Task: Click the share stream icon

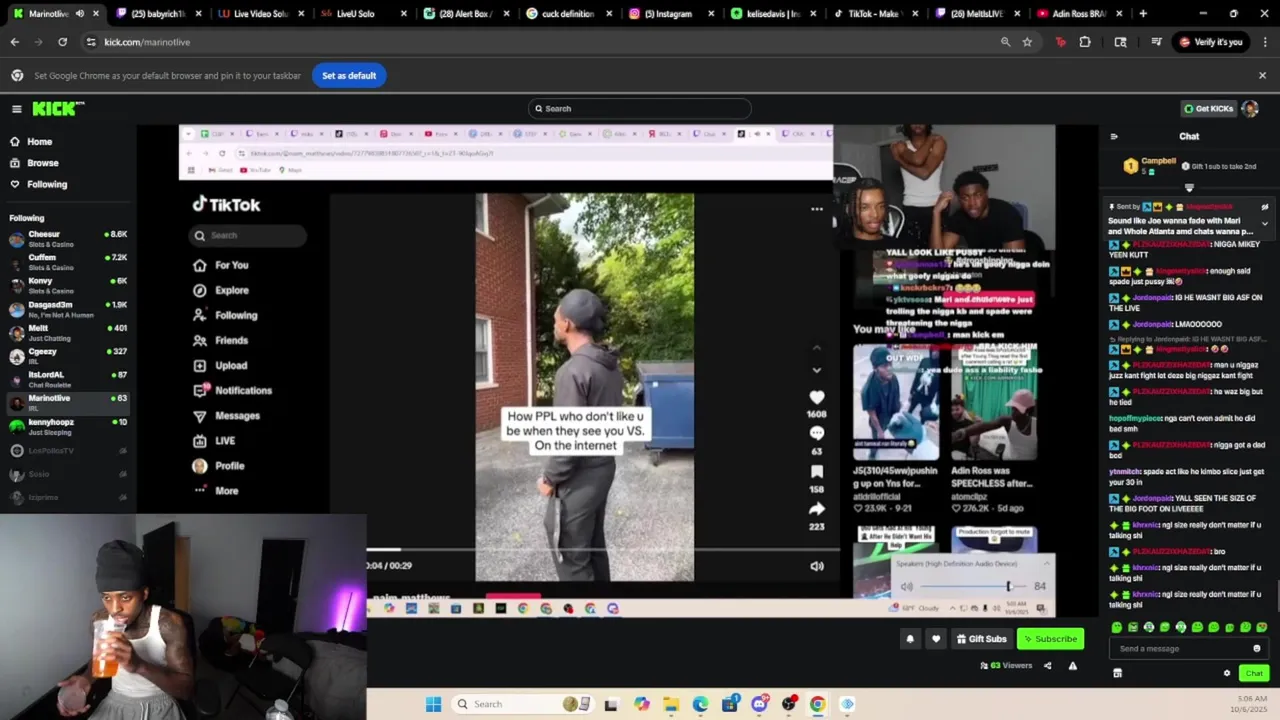Action: (x=1049, y=666)
